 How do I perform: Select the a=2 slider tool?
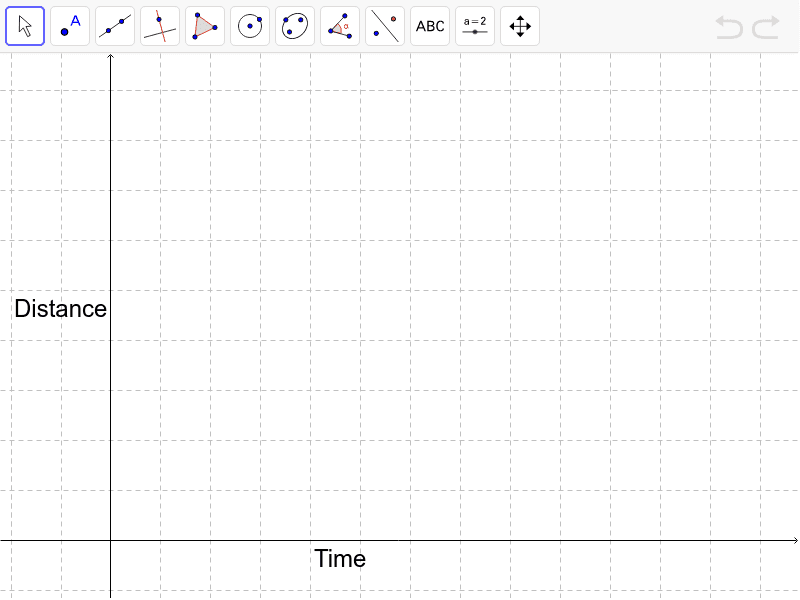pyautogui.click(x=475, y=26)
